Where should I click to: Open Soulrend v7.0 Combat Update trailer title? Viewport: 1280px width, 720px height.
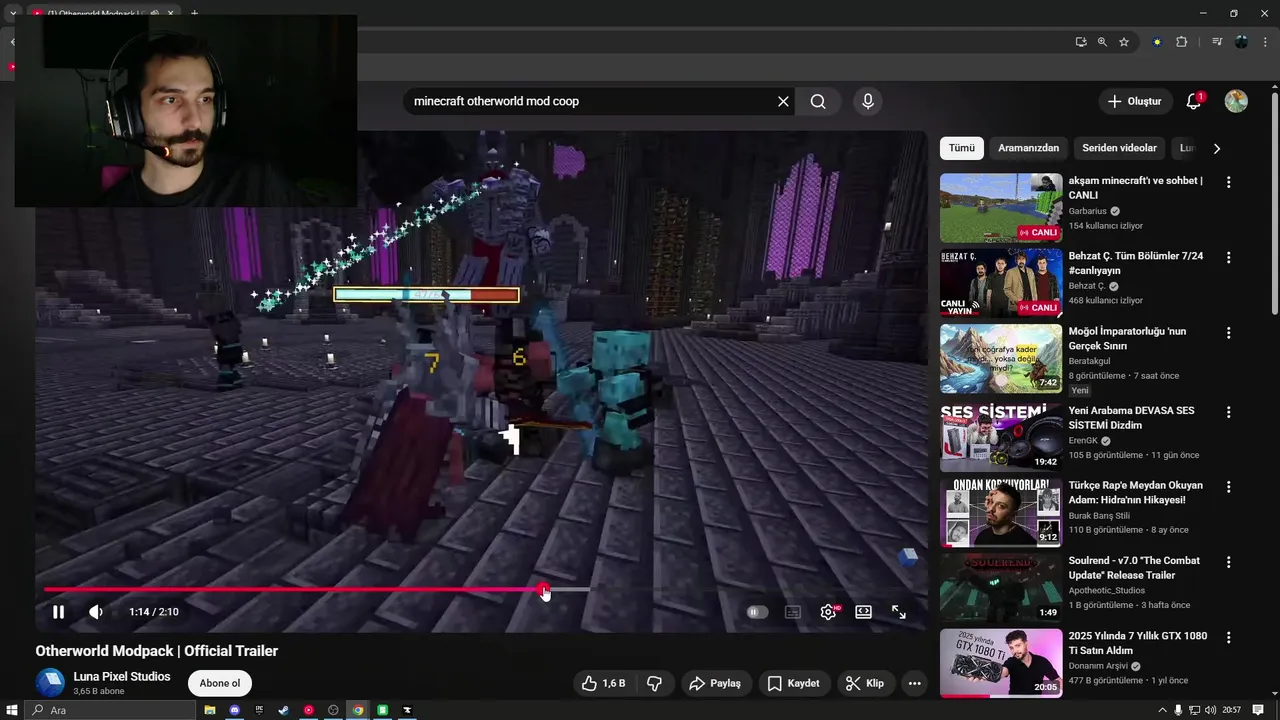pos(1134,568)
